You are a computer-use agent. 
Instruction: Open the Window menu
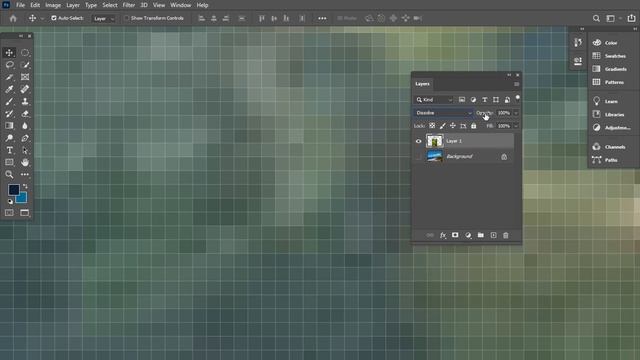tap(180, 5)
